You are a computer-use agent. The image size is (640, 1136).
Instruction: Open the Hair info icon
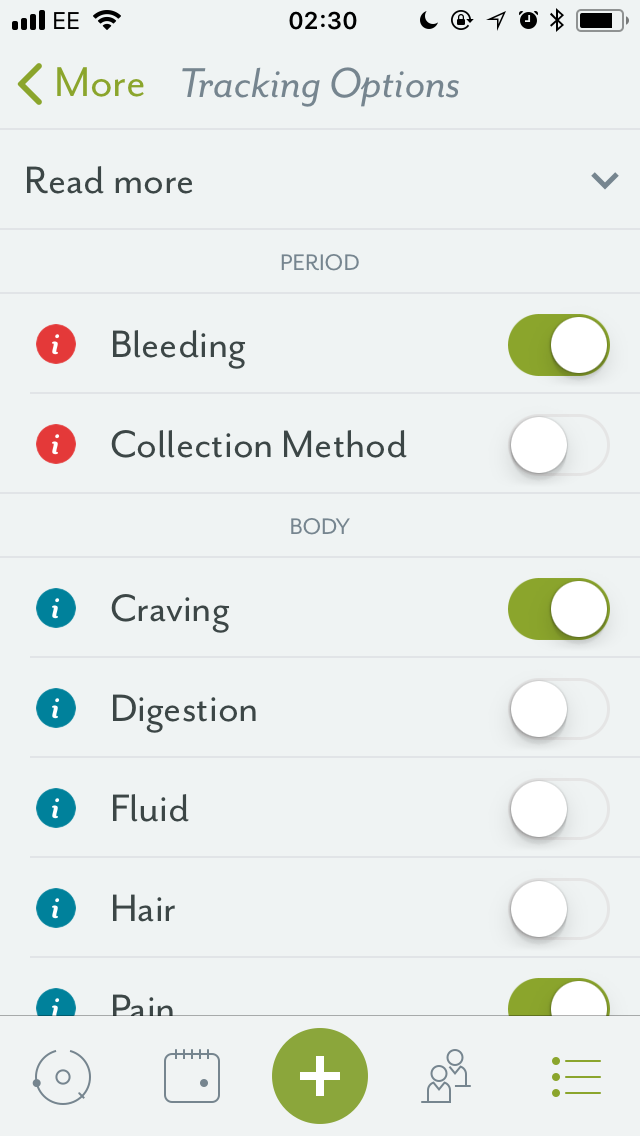coord(56,909)
